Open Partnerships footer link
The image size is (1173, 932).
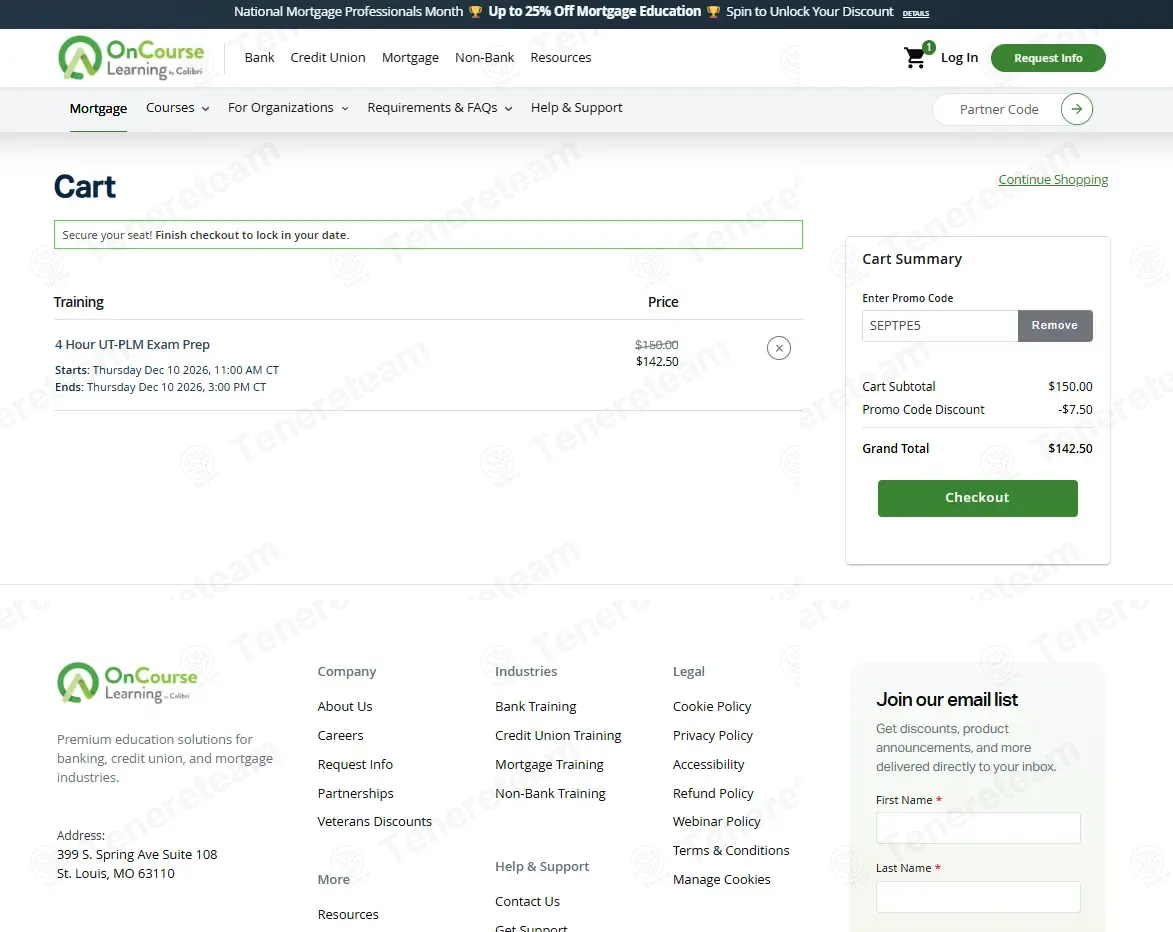(x=355, y=793)
